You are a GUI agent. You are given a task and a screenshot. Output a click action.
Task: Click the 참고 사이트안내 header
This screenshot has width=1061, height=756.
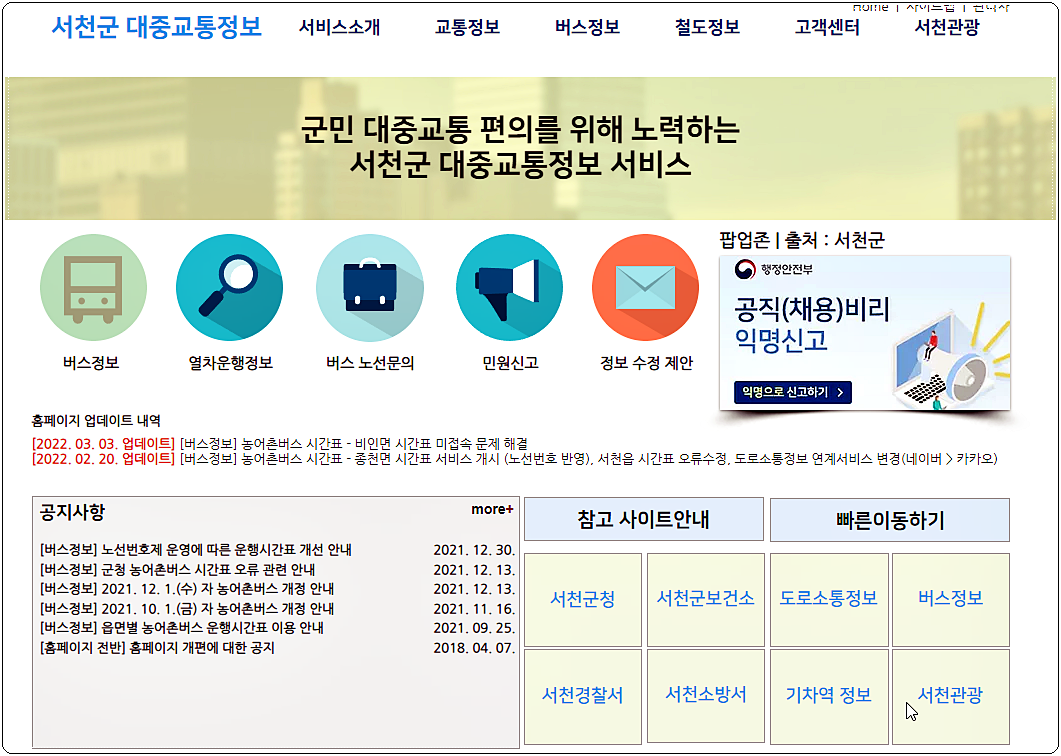click(644, 520)
